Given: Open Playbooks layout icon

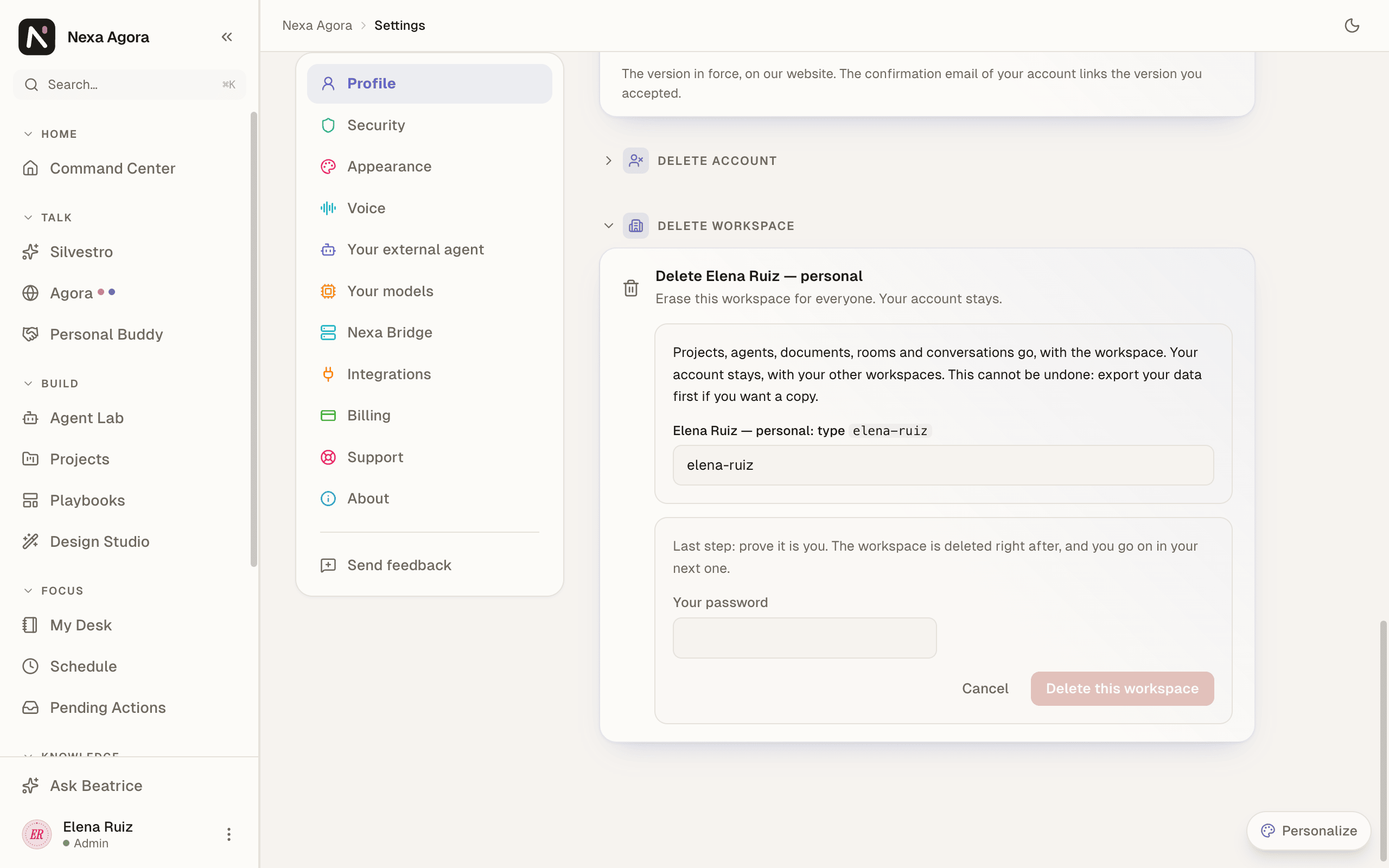Looking at the screenshot, I should tap(30, 501).
